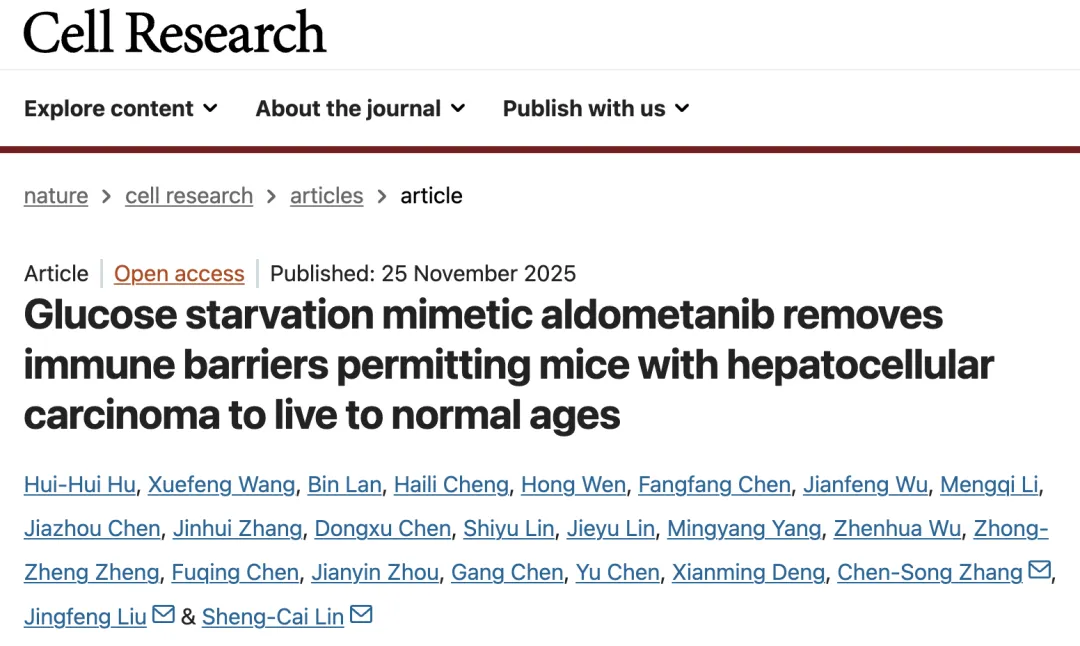
Task: Select author Xianming Deng link
Action: 748,573
